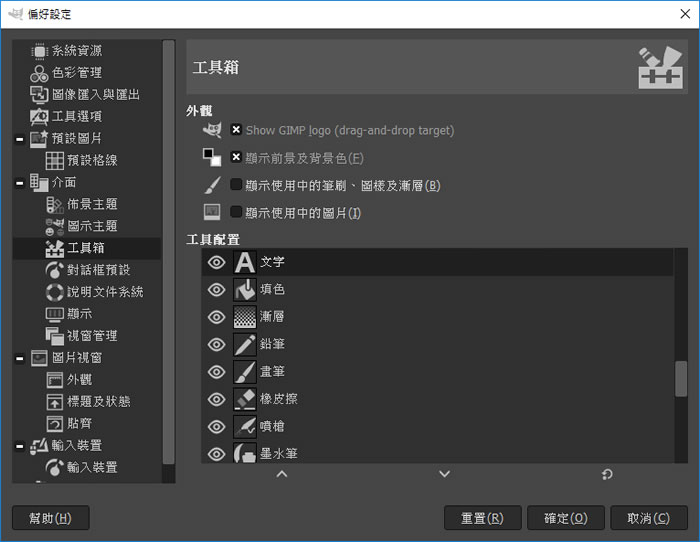Click the 圖像匯入與匯出 icon

click(39, 95)
